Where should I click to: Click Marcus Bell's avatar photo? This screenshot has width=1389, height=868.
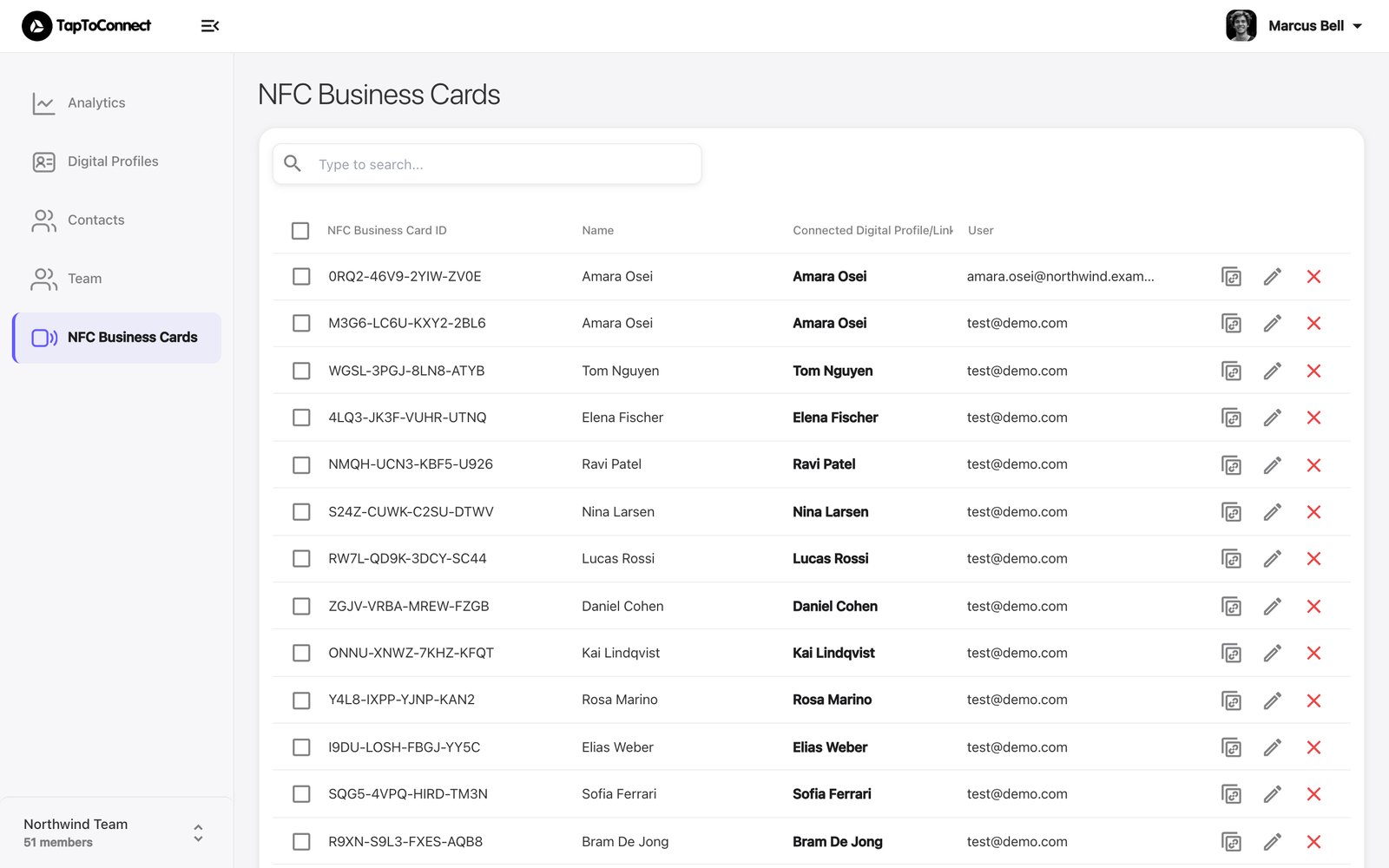pos(1241,26)
